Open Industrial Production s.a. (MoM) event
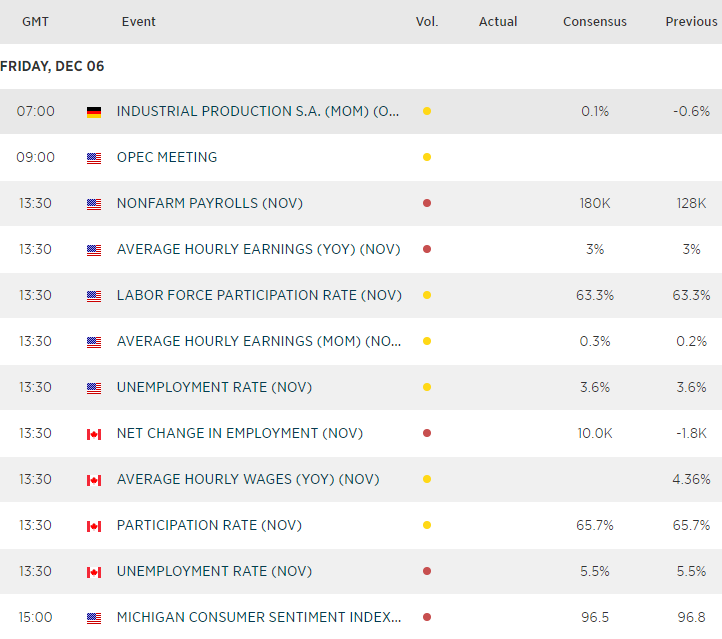Image resolution: width=722 pixels, height=639 pixels. tap(258, 112)
